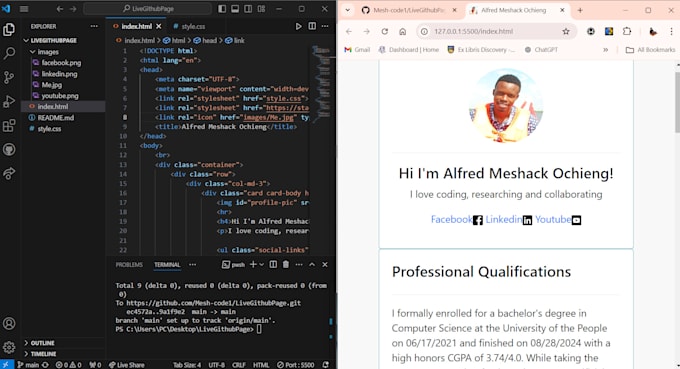680x369 pixels.
Task: Open the Explorer view in activity bar
Action: tap(9, 29)
